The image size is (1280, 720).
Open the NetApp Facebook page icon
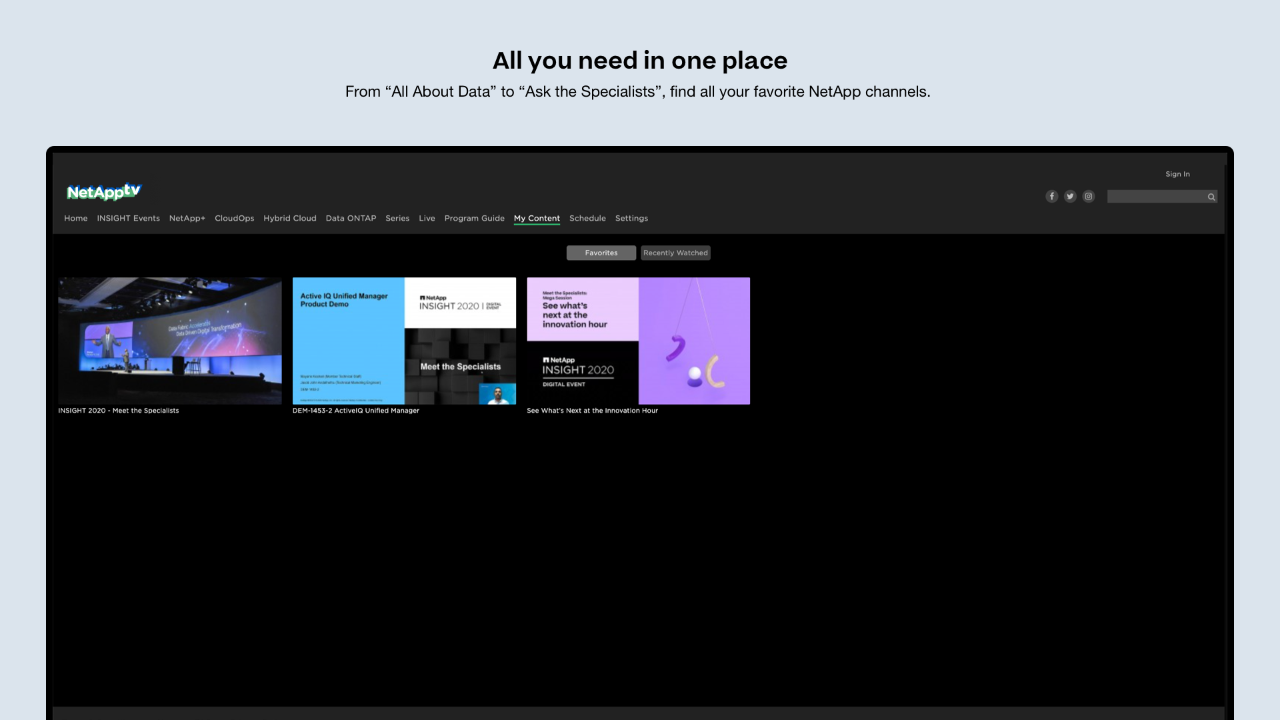(1051, 196)
